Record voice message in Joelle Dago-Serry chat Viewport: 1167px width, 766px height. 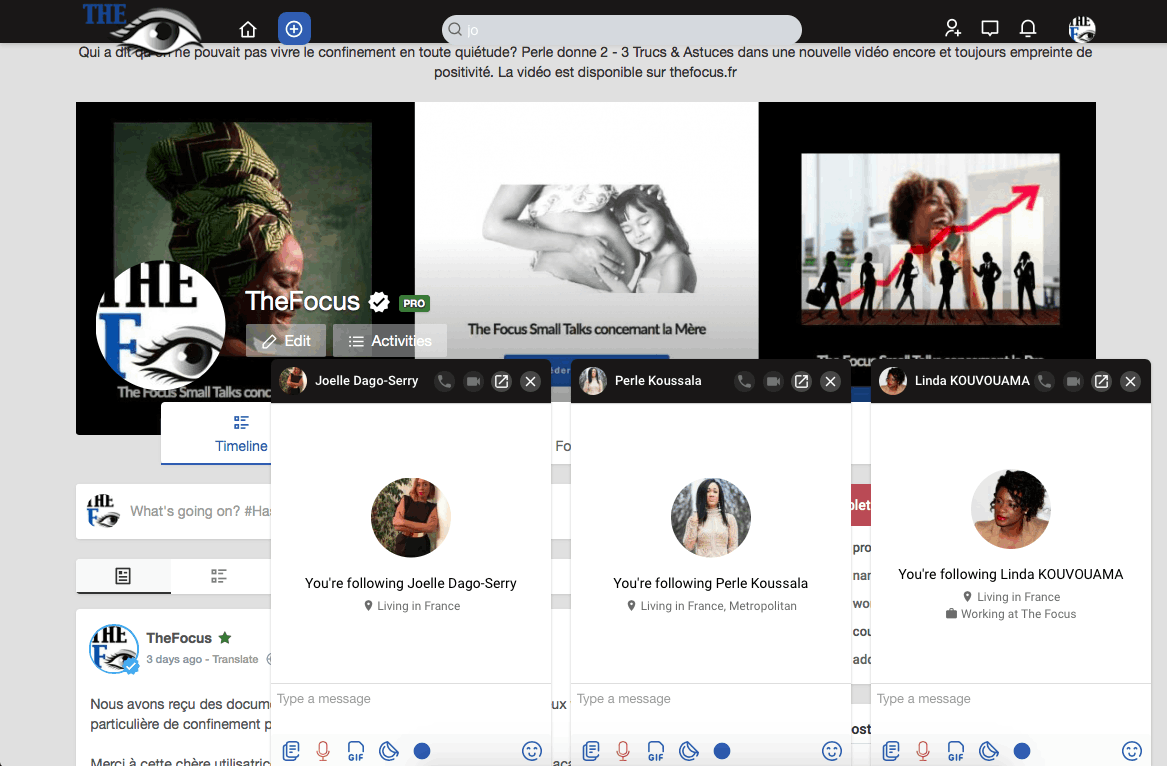[323, 750]
